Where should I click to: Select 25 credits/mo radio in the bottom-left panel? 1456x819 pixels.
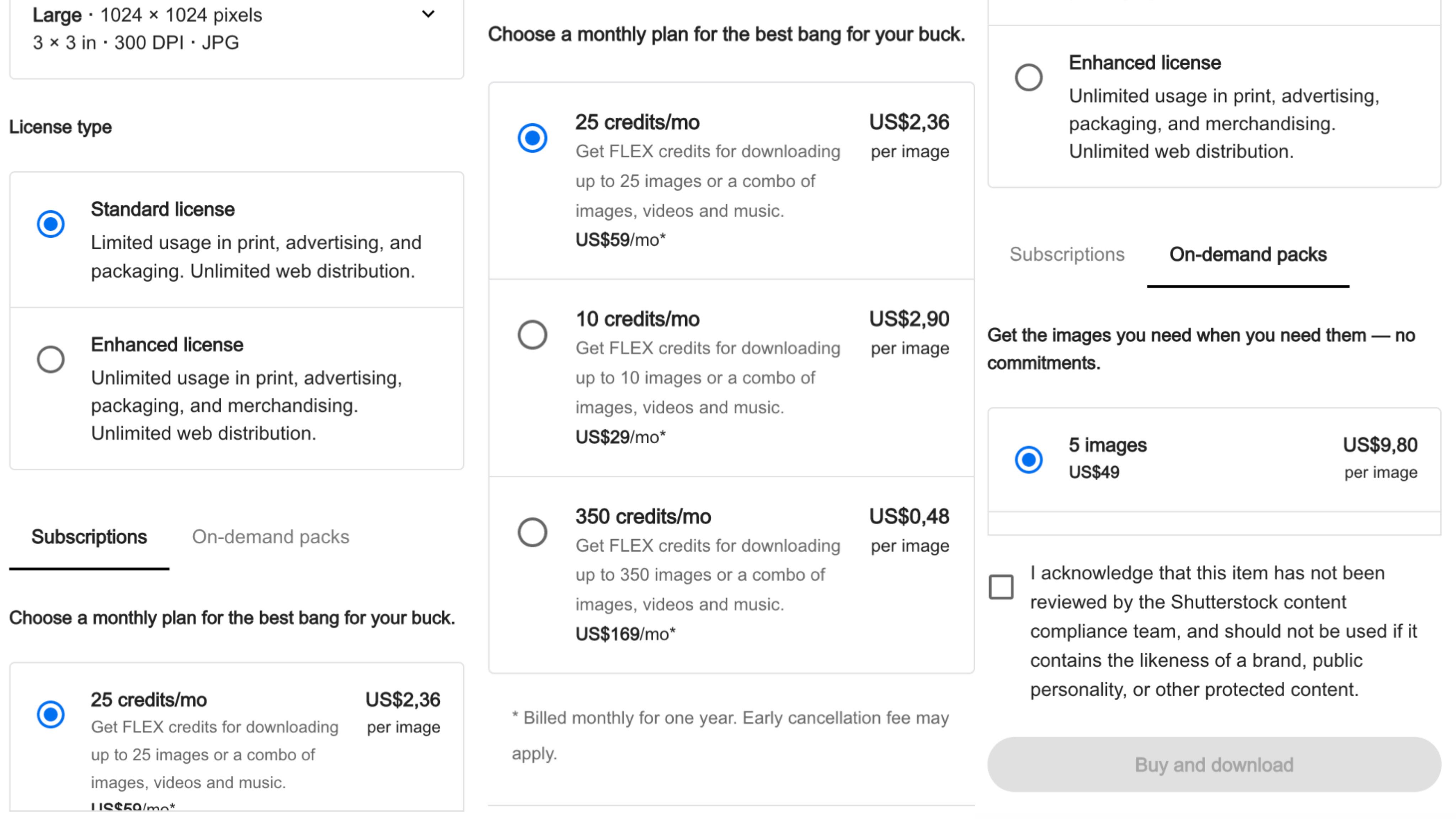click(x=51, y=714)
